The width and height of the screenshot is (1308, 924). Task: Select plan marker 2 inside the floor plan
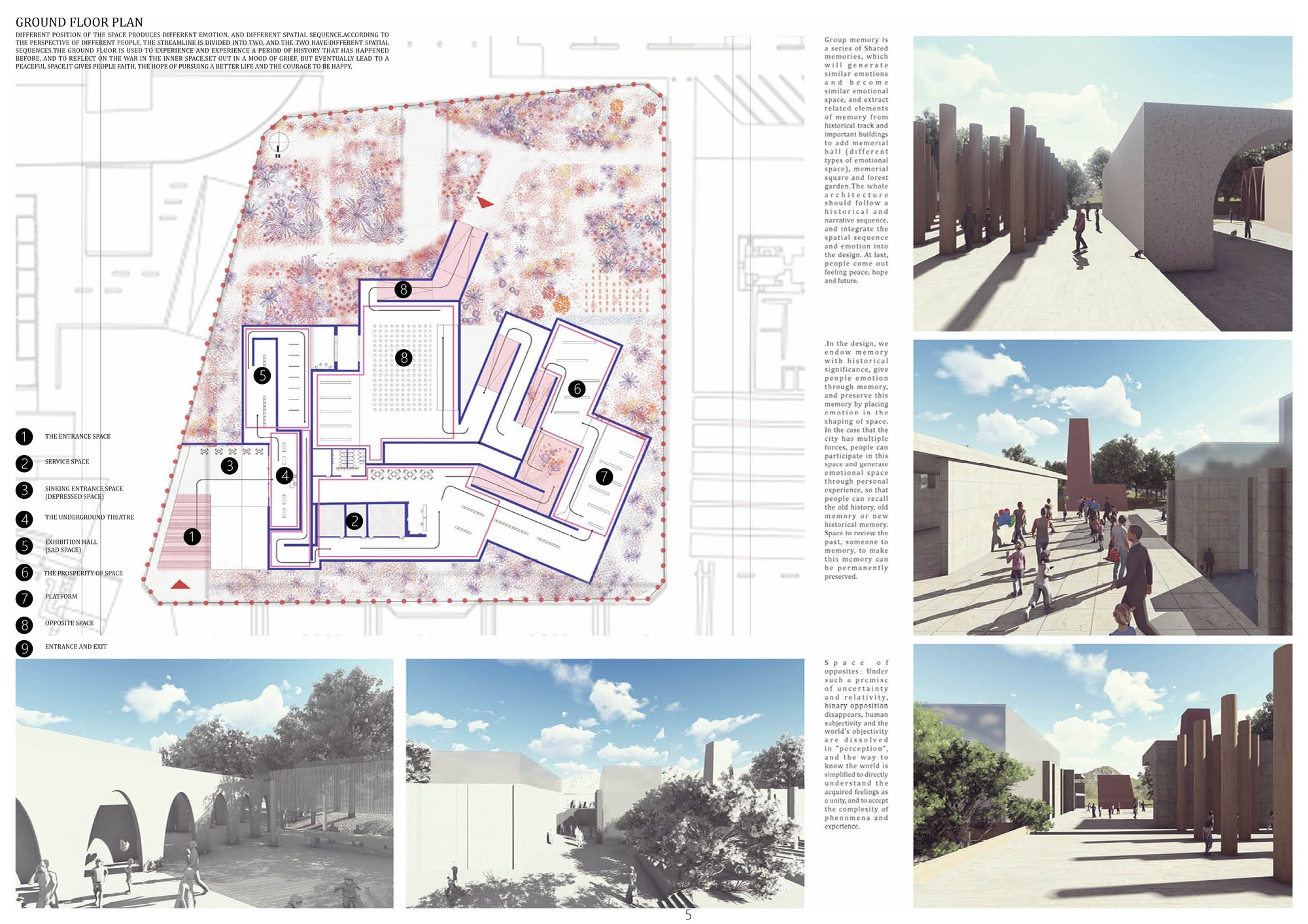[x=354, y=521]
